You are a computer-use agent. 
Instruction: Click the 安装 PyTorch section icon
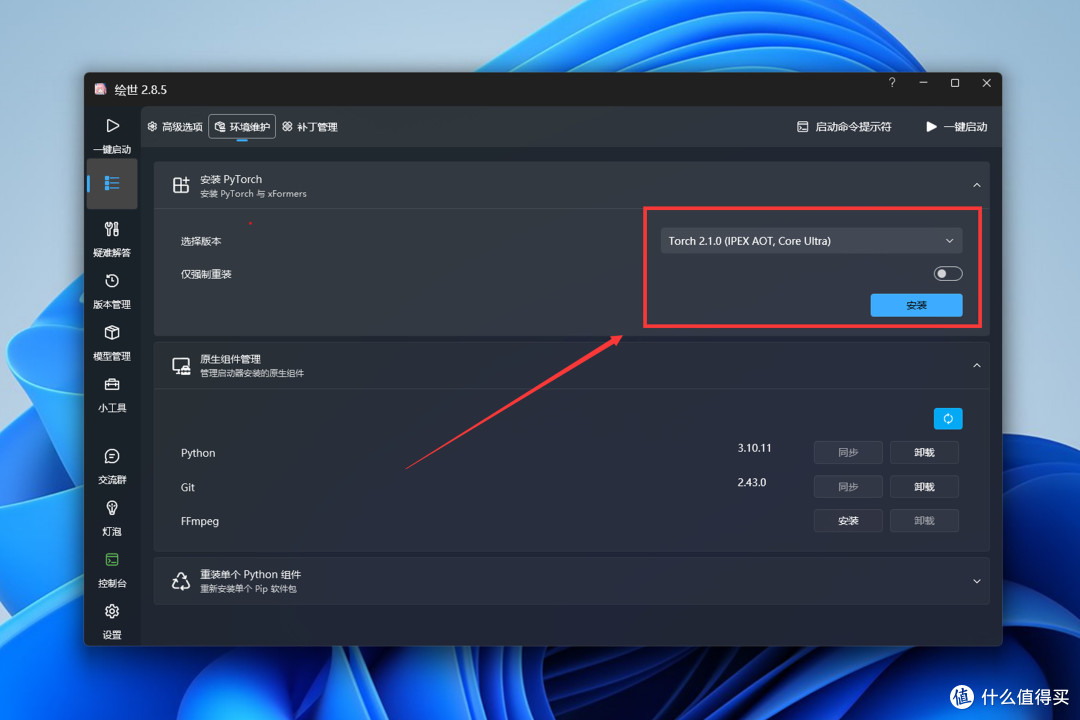tap(181, 185)
